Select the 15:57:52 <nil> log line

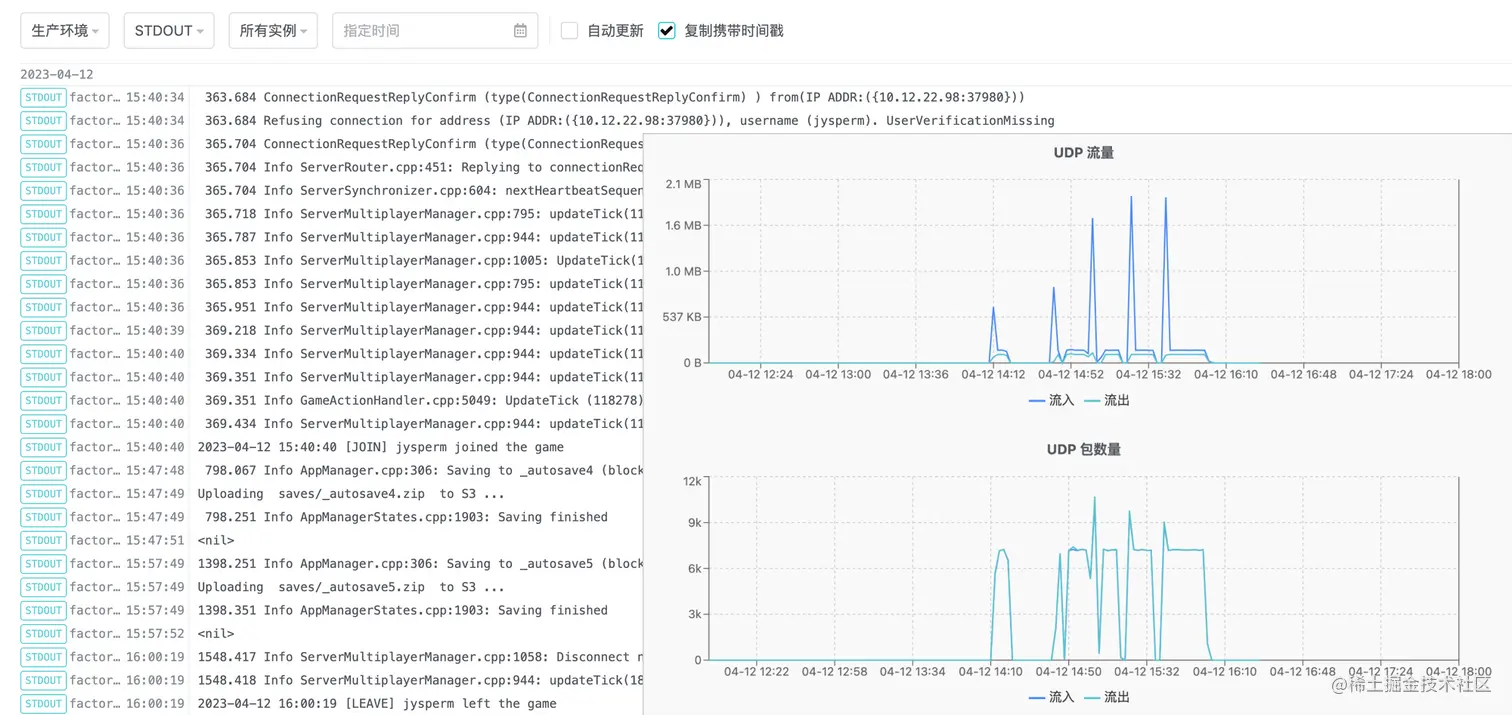pos(216,634)
